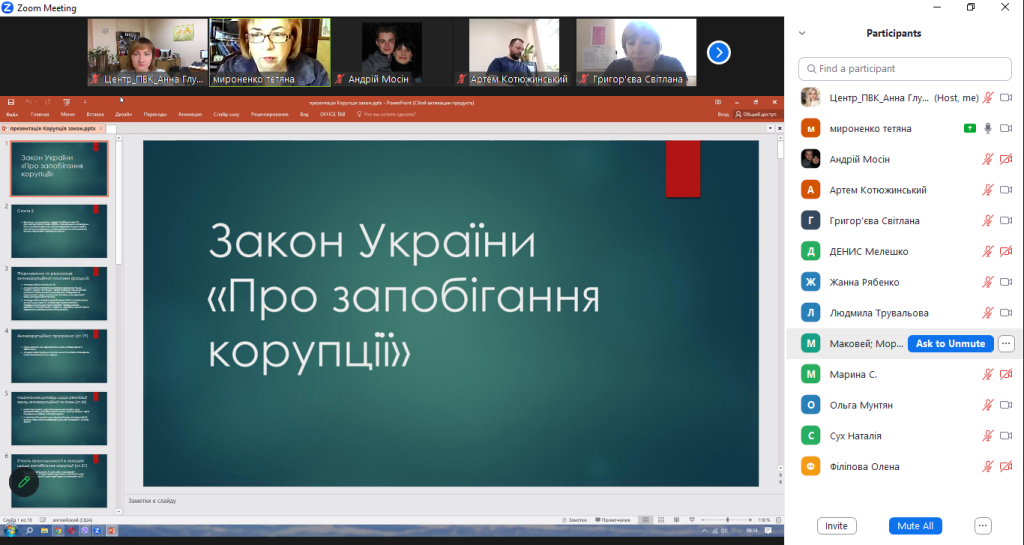This screenshot has height=545, width=1024.
Task: Click the camera icon for Артем Котюжинський
Action: pyautogui.click(x=1006, y=190)
